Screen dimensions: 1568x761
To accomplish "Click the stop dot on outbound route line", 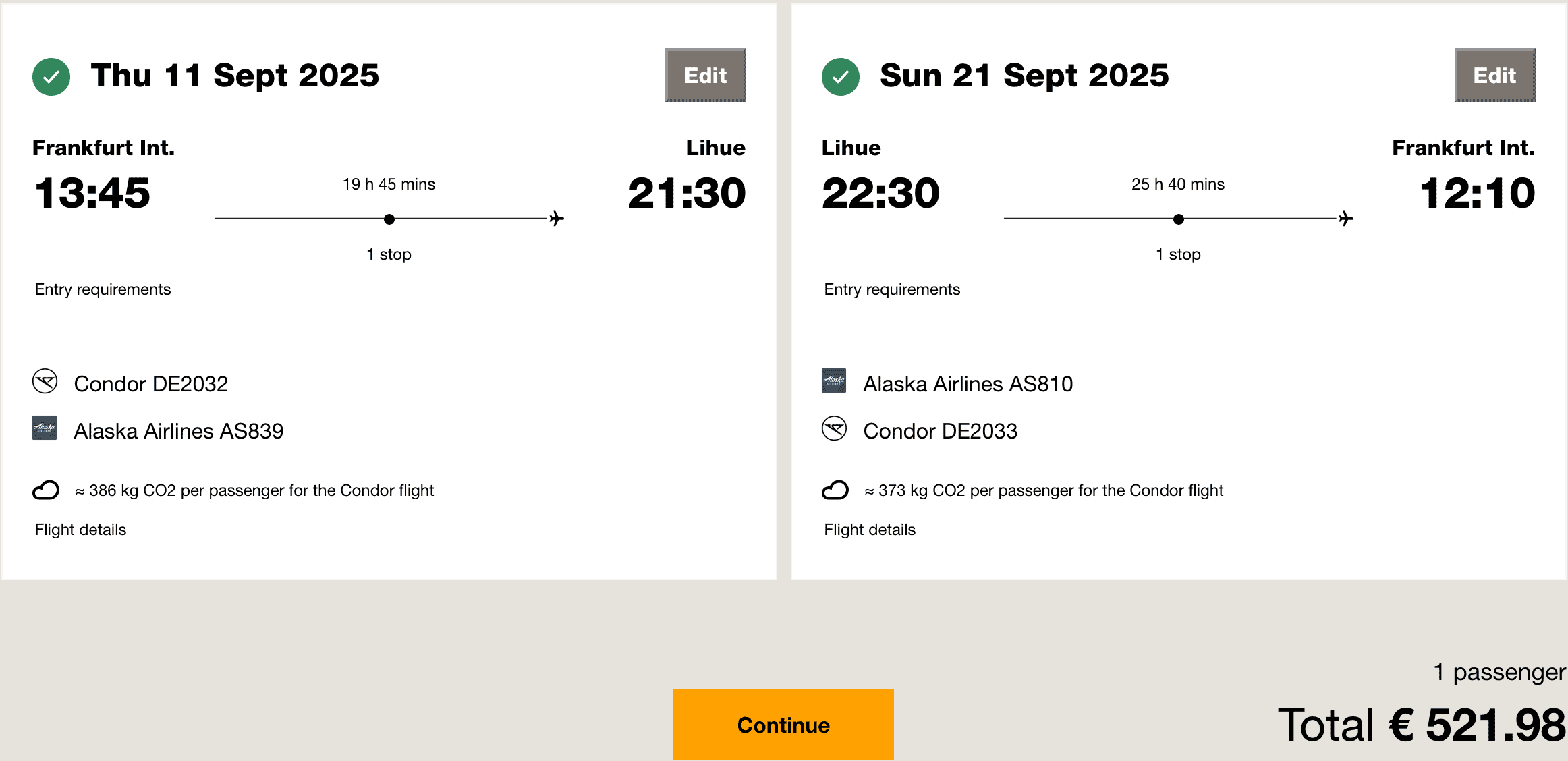I will click(389, 219).
